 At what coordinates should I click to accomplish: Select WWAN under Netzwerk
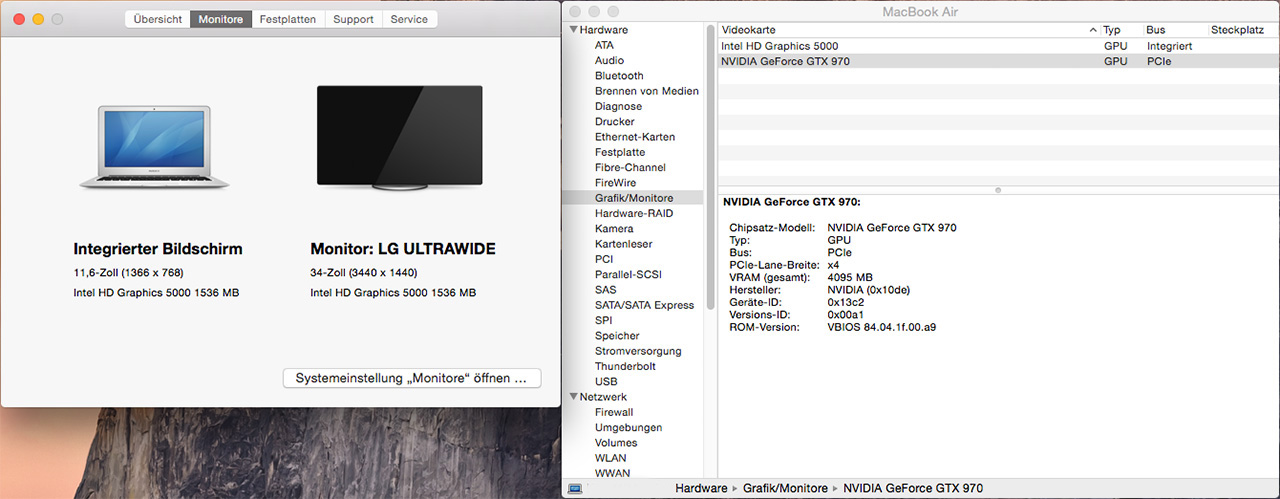612,473
